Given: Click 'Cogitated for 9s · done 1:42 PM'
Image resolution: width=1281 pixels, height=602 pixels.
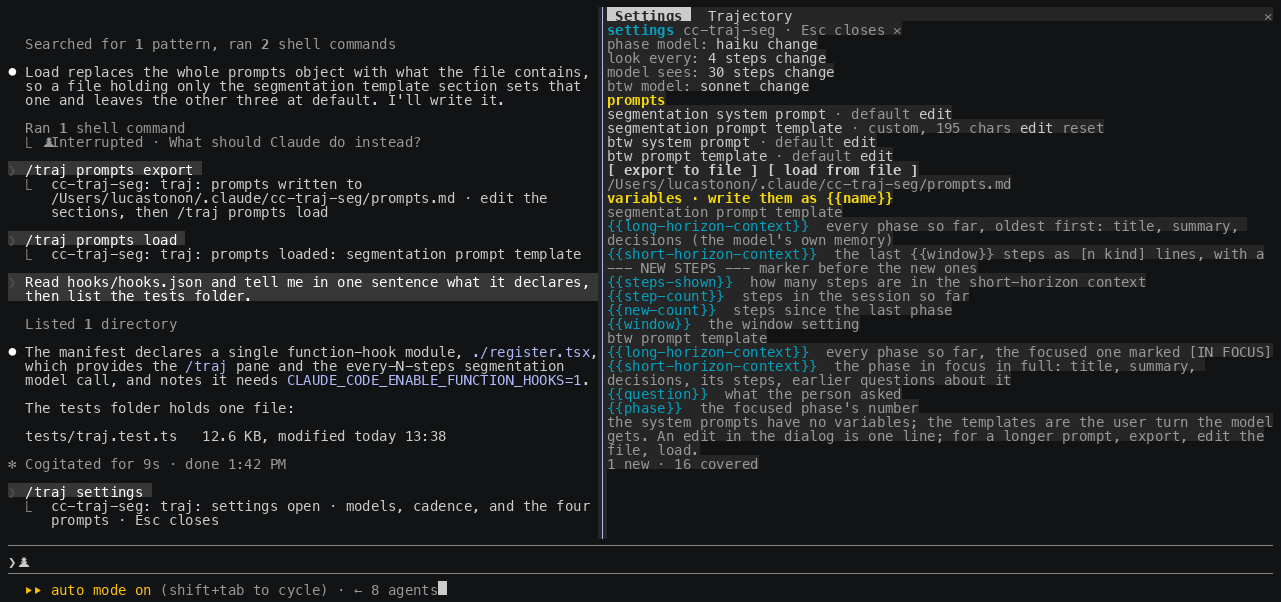Looking at the screenshot, I should (155, 464).
